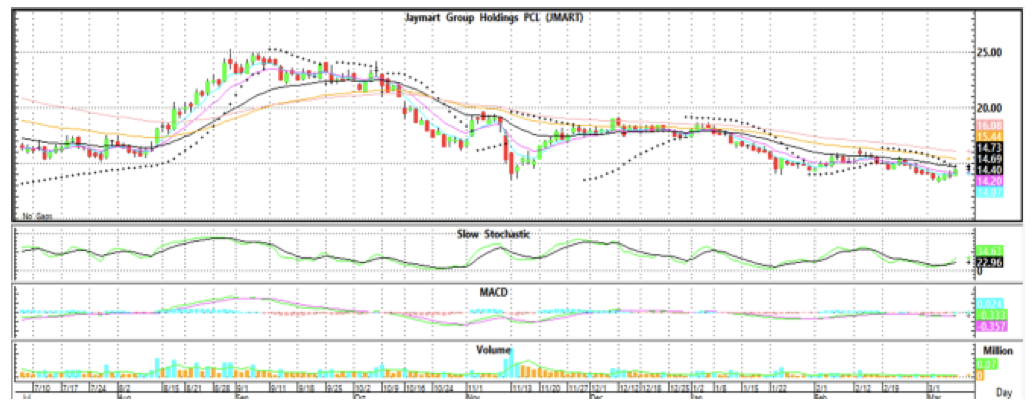Click the Volume panel title
This screenshot has width=1032, height=418.
(493, 350)
